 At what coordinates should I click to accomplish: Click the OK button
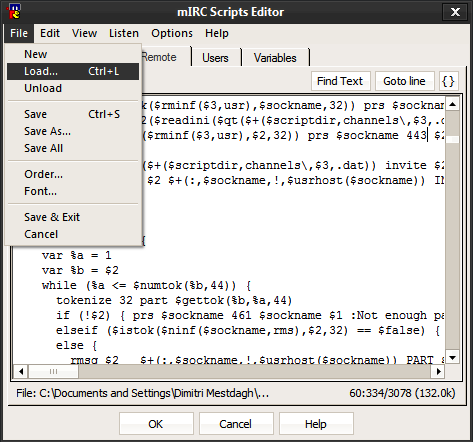pos(156,424)
